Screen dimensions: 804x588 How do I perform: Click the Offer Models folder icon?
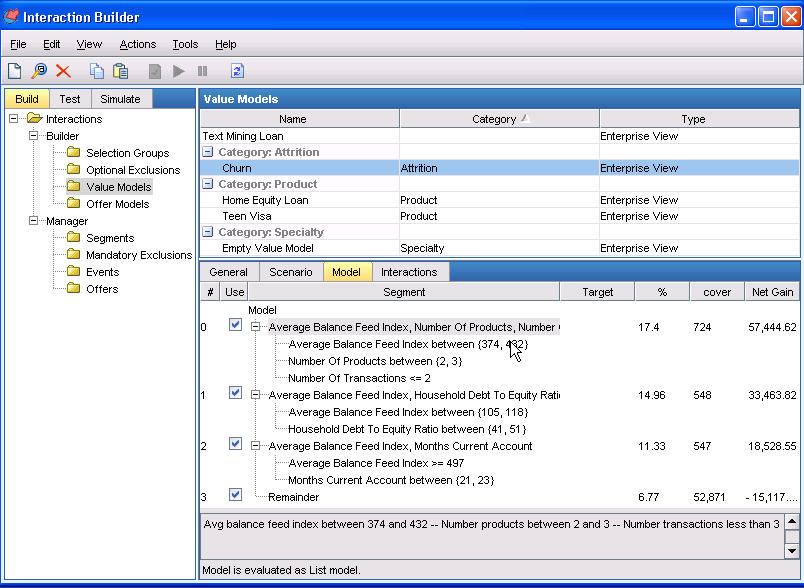(74, 204)
